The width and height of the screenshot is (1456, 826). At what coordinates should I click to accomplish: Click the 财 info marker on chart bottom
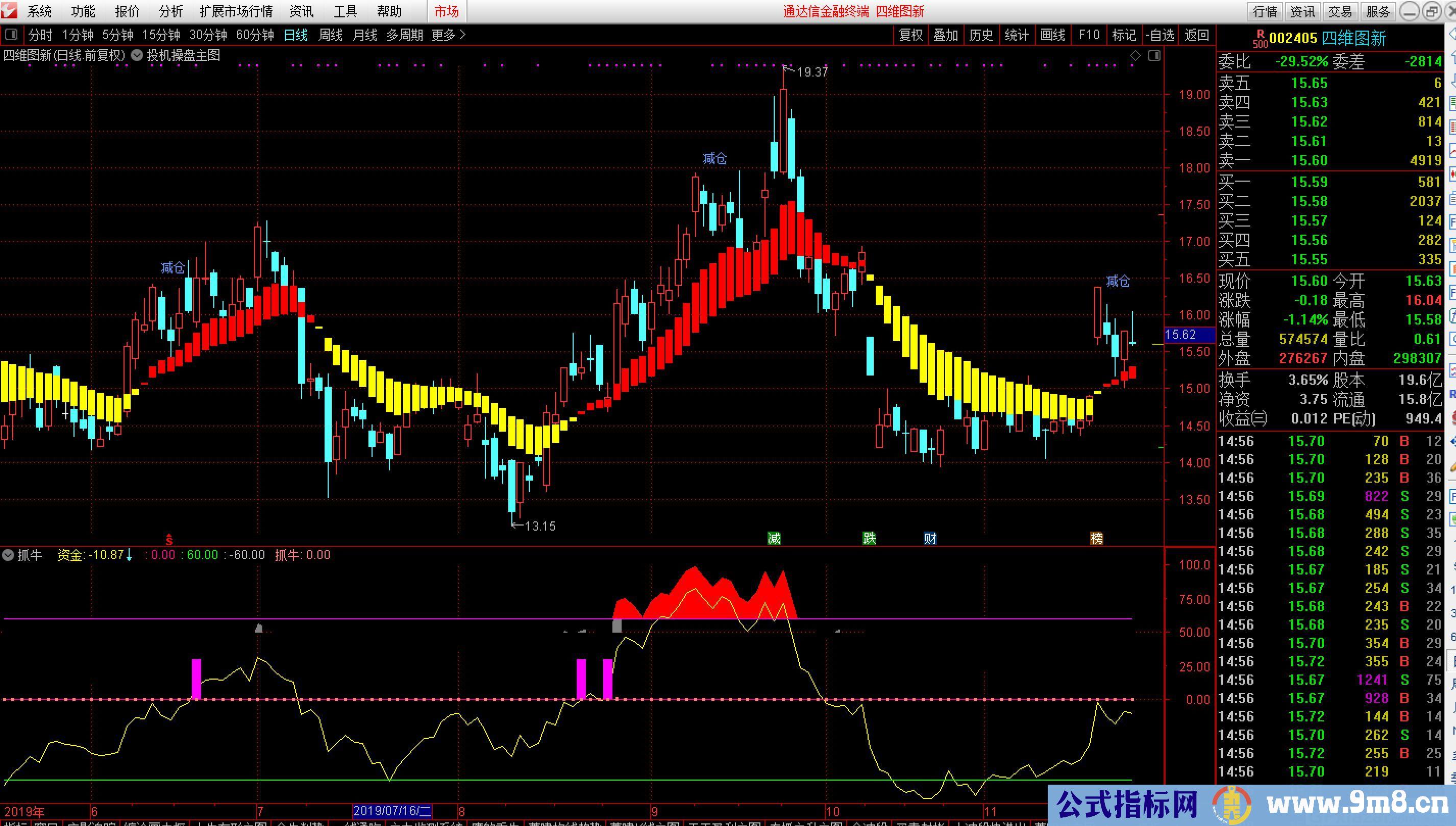pos(929,538)
